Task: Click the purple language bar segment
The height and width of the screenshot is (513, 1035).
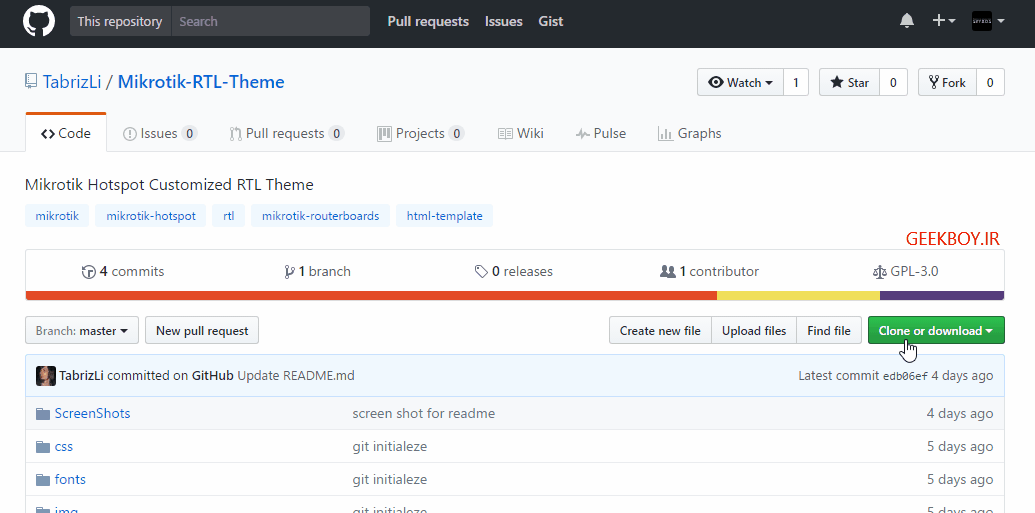Action: (x=942, y=296)
